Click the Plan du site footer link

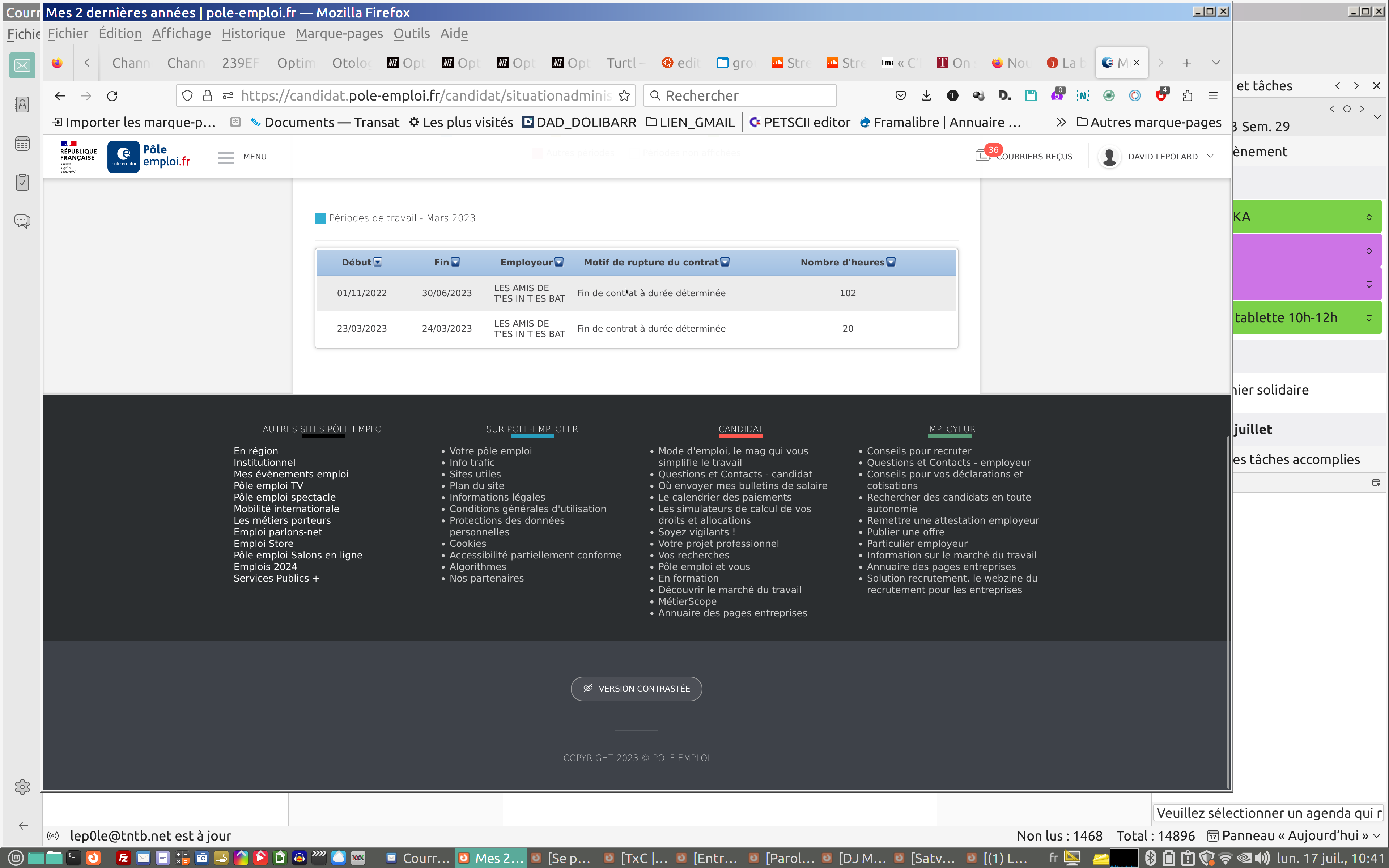[x=476, y=486]
